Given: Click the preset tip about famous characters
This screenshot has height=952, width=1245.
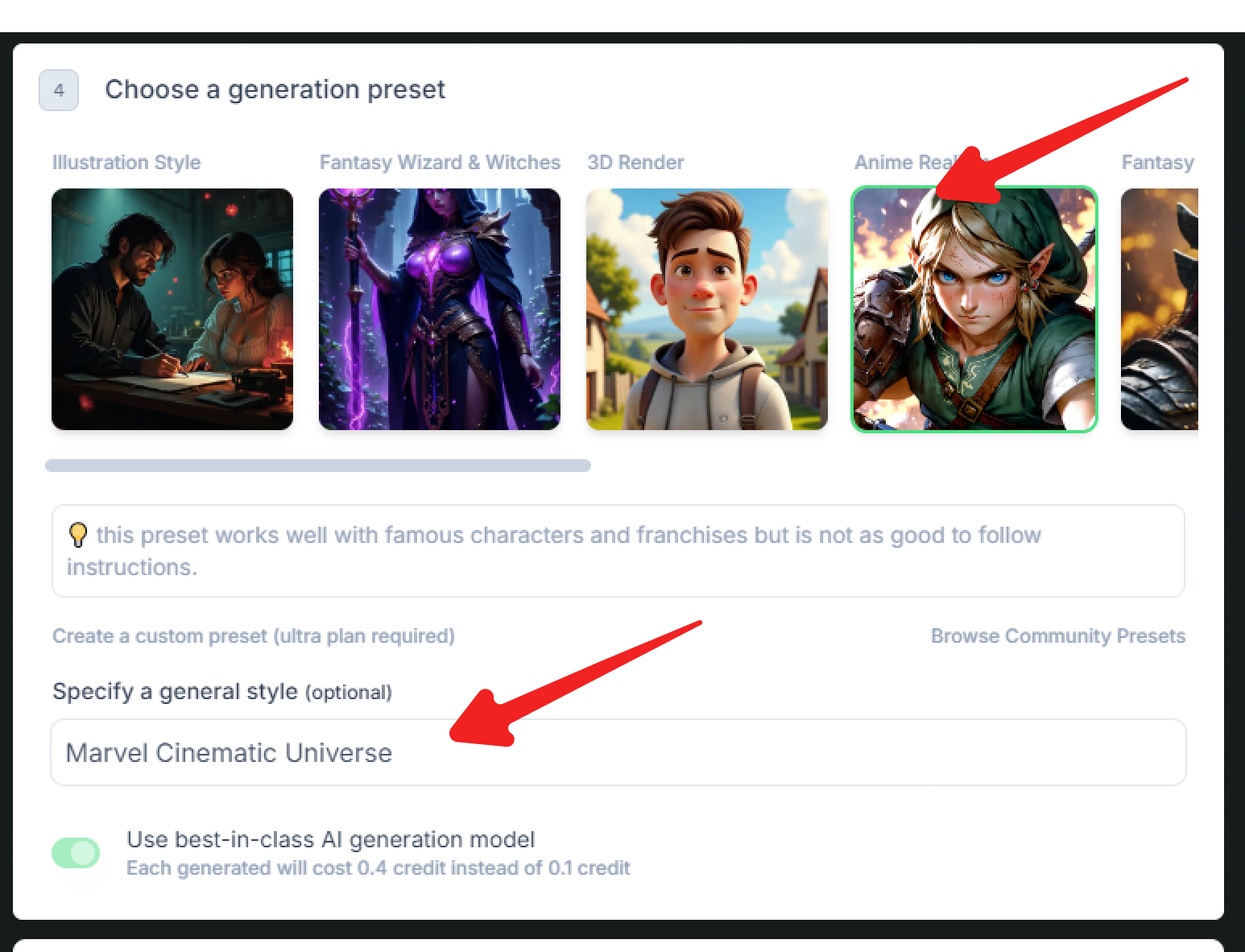Looking at the screenshot, I should 568,536.
